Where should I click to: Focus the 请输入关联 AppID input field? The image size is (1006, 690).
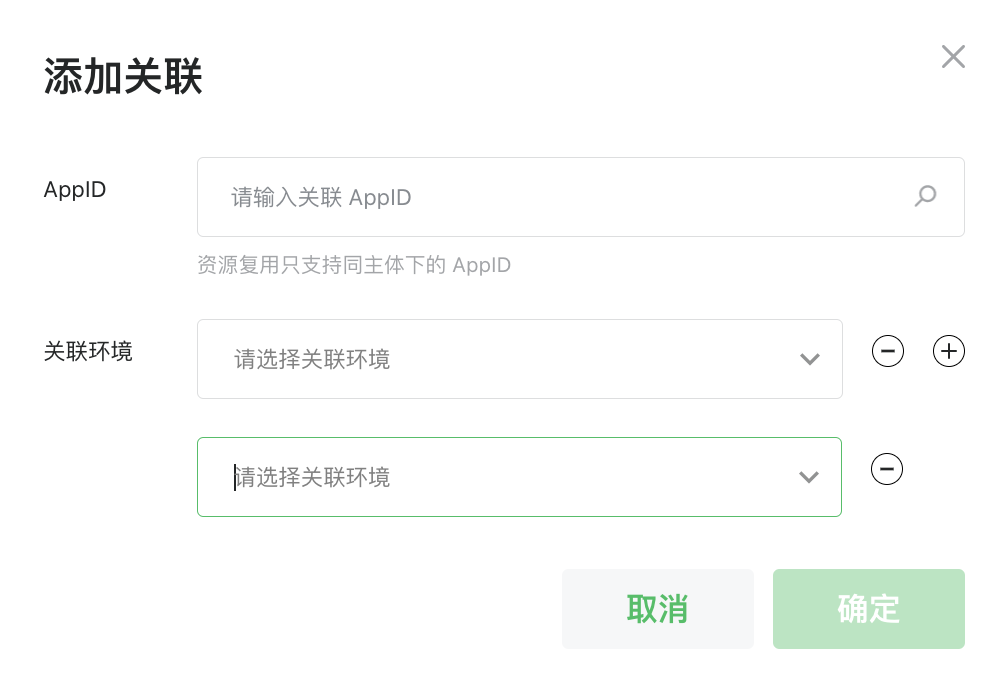581,197
